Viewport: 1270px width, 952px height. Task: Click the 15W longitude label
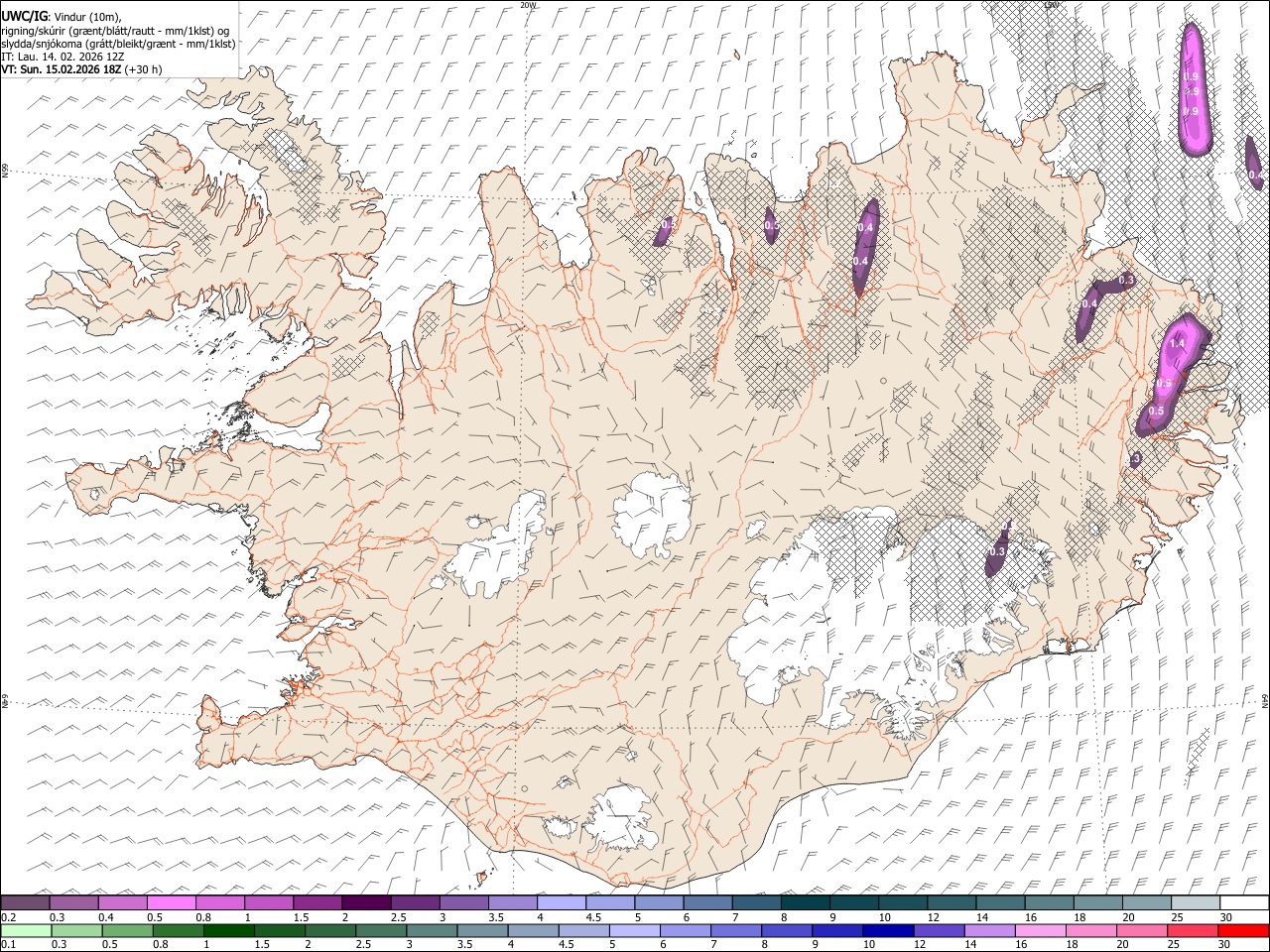(1051, 5)
